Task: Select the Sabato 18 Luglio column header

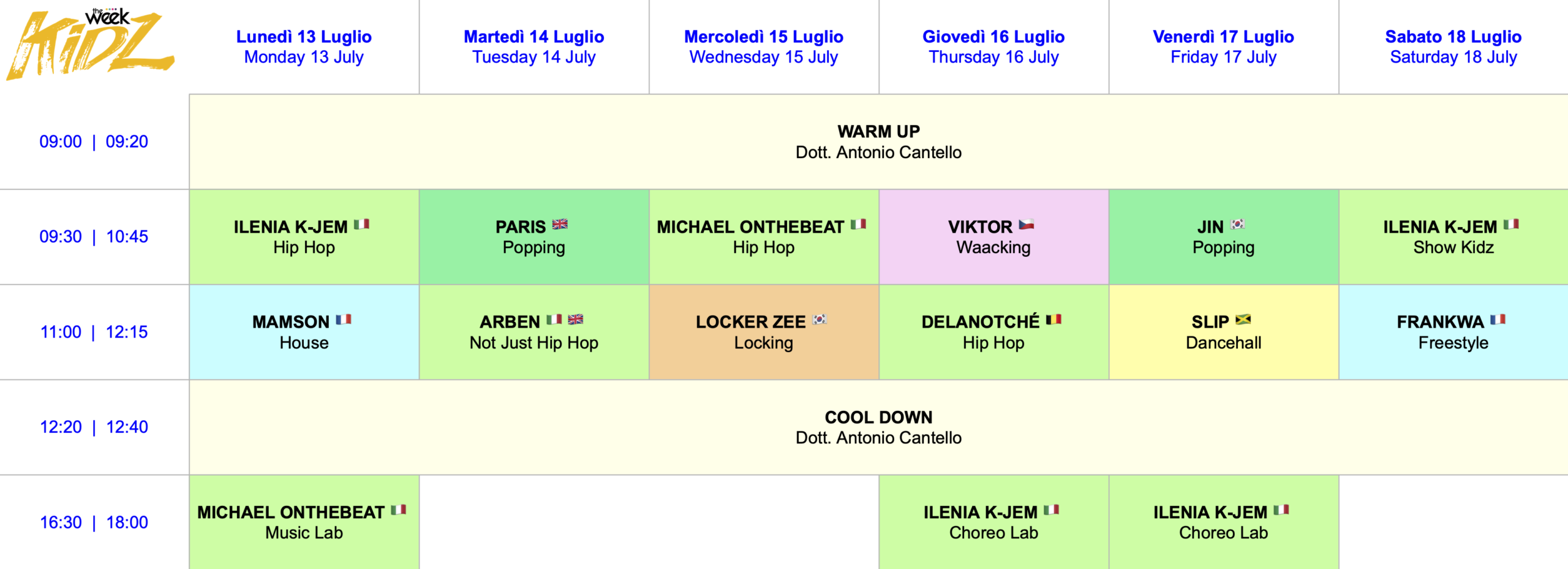Action: coord(1453,47)
